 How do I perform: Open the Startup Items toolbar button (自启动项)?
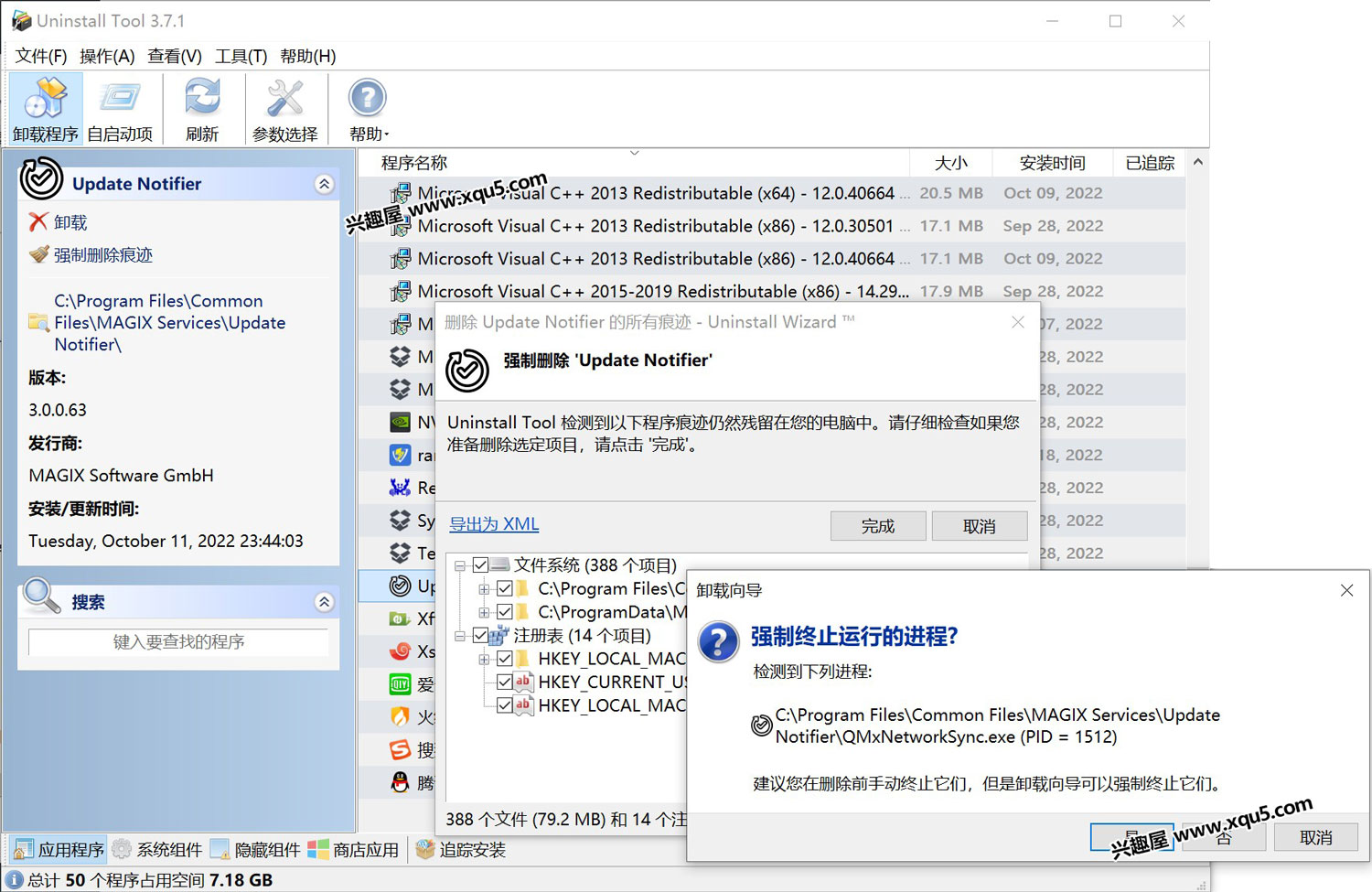tap(120, 110)
